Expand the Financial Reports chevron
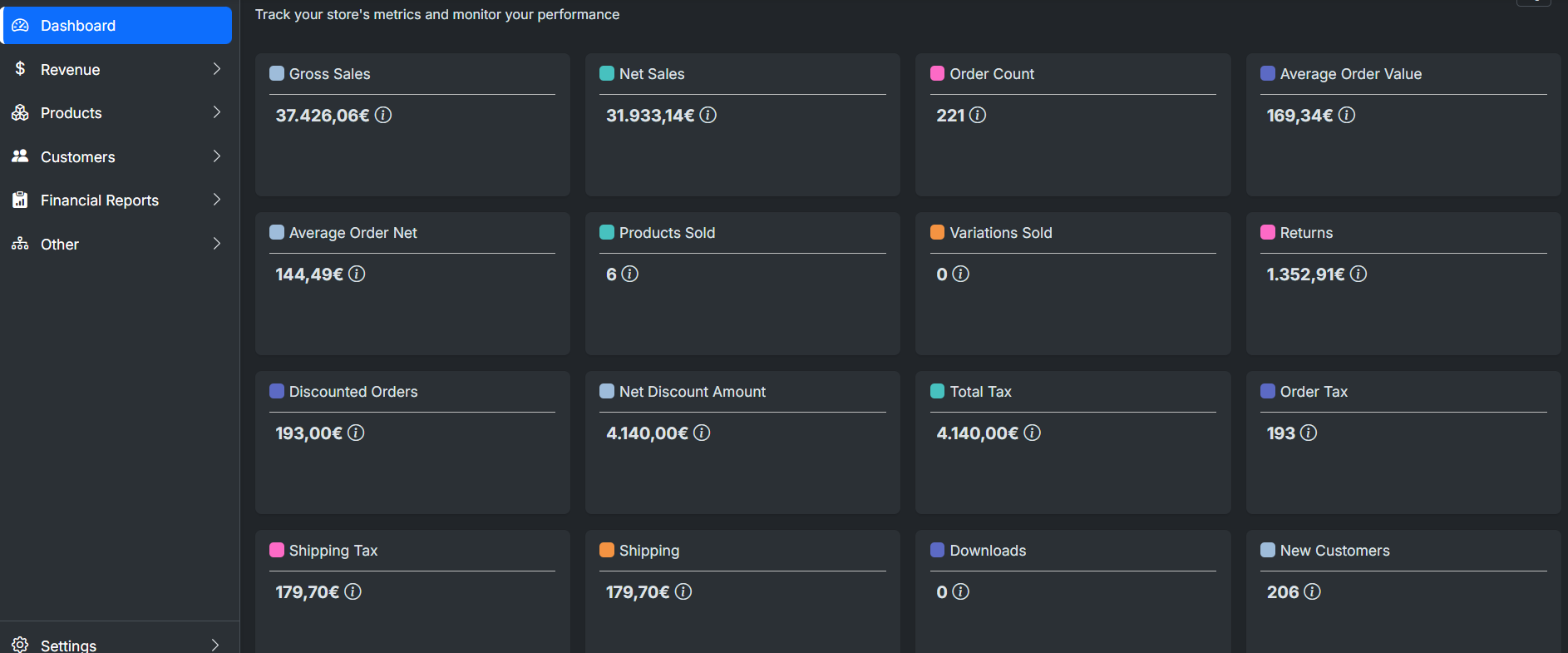Viewport: 1568px width, 653px height. pyautogui.click(x=216, y=200)
